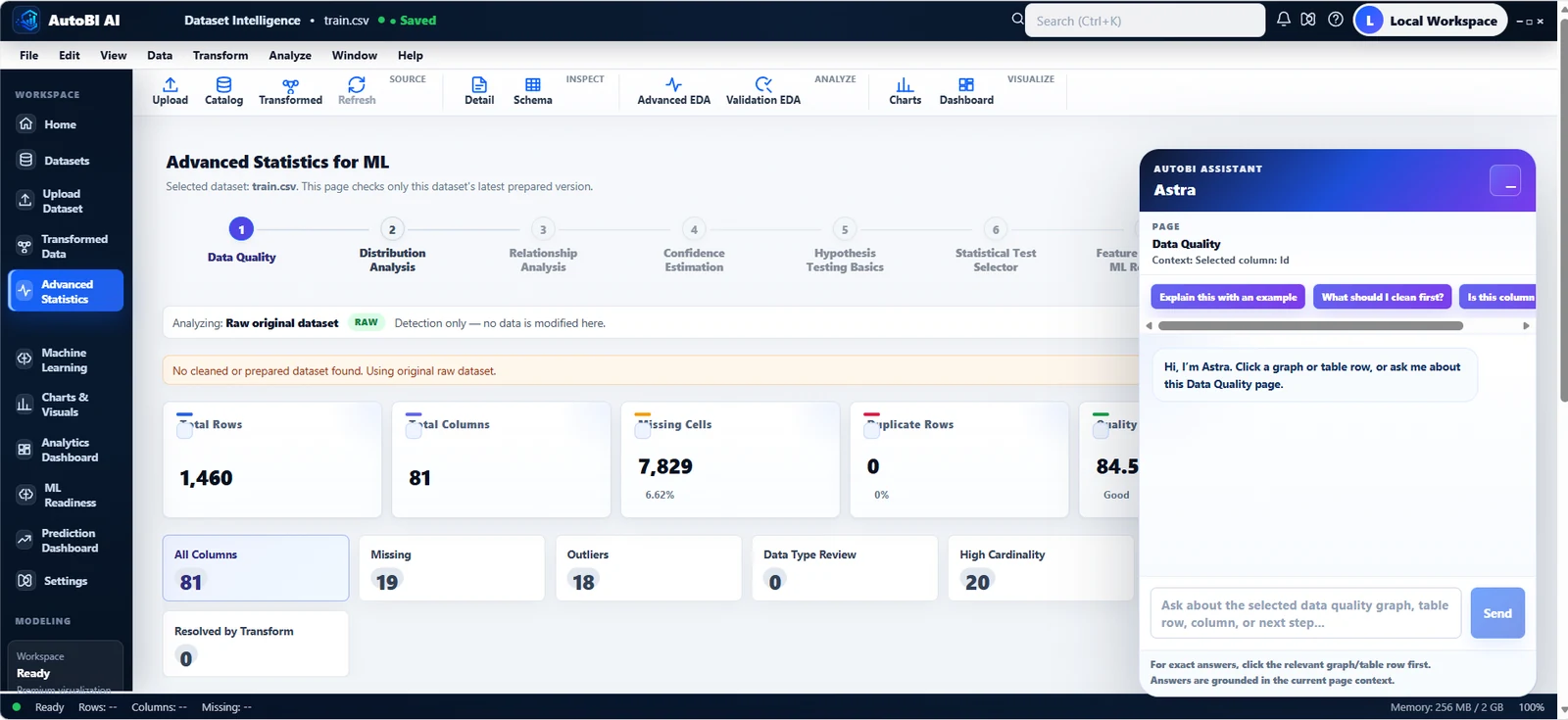
Task: Open Machine Learning in the sidebar
Action: coord(66,360)
